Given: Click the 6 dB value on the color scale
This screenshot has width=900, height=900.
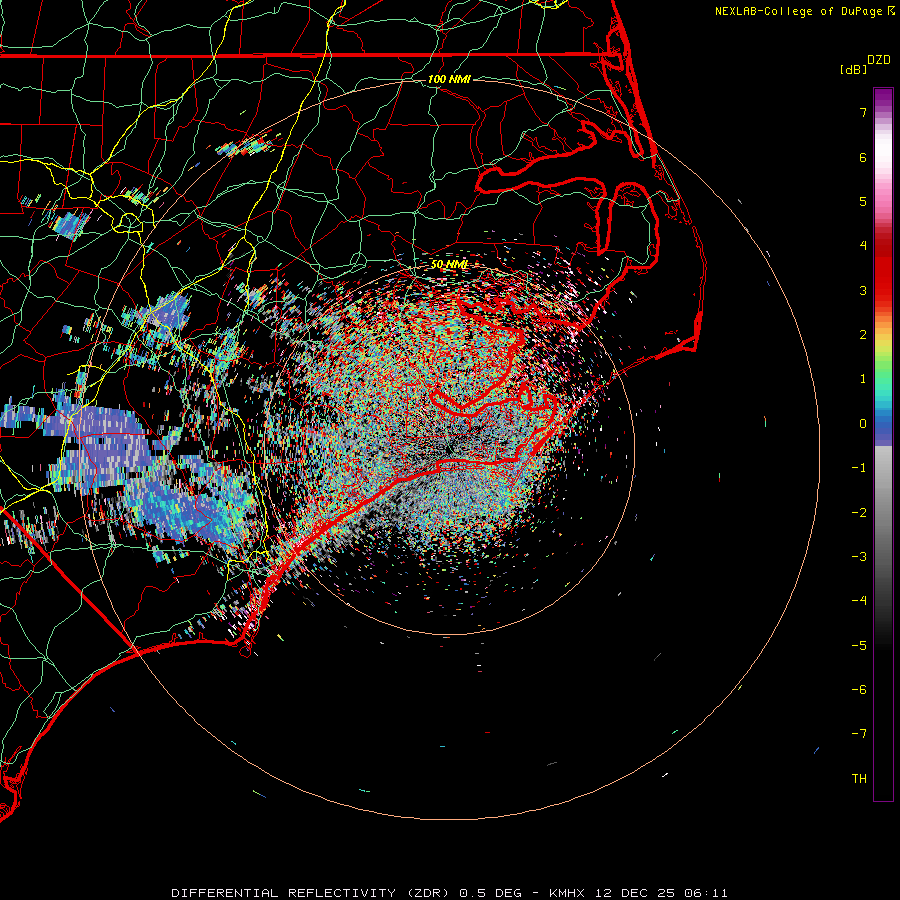Looking at the screenshot, I should click(x=863, y=157).
